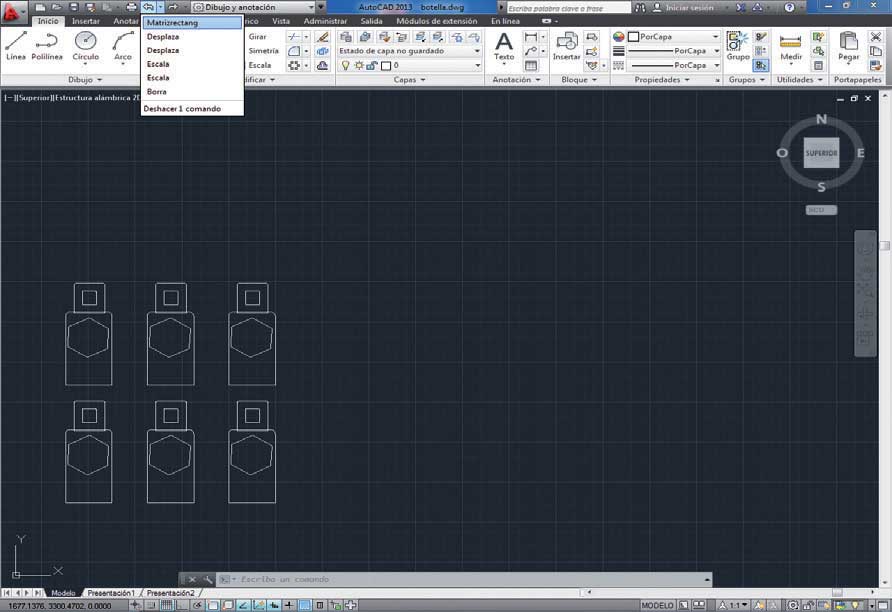Open the Administrar ribbon tab
Image resolution: width=892 pixels, height=612 pixels.
(x=325, y=21)
